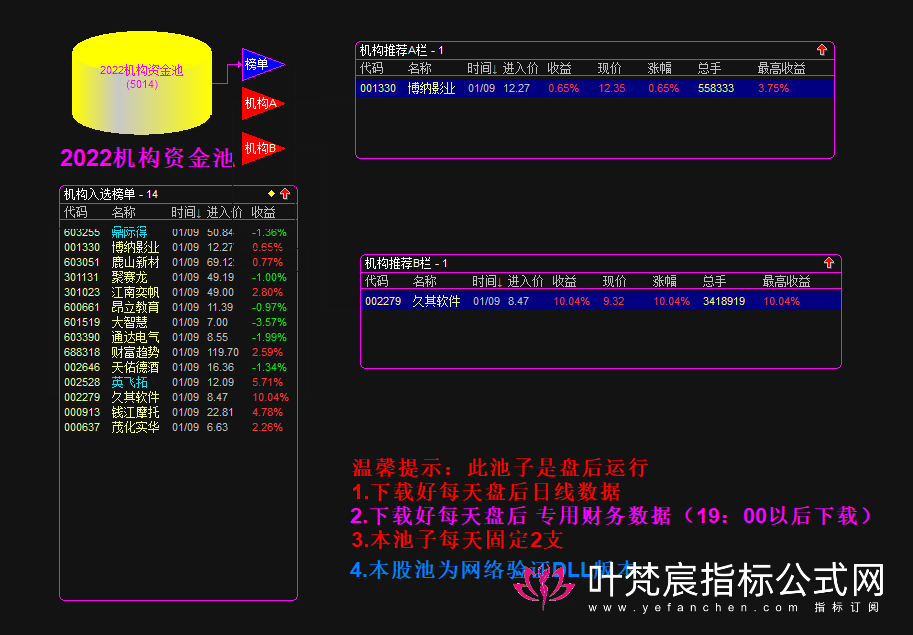Select the blue 榜单 triangle node
This screenshot has width=913, height=635.
259,64
